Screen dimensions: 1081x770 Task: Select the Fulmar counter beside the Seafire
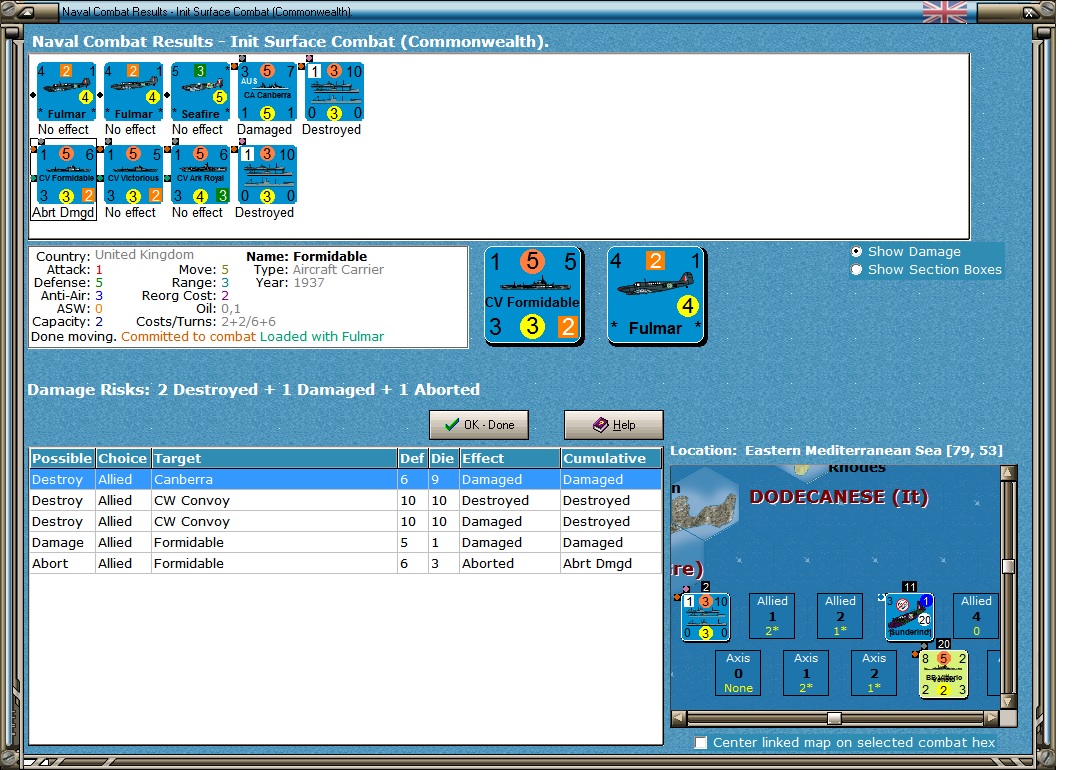134,92
